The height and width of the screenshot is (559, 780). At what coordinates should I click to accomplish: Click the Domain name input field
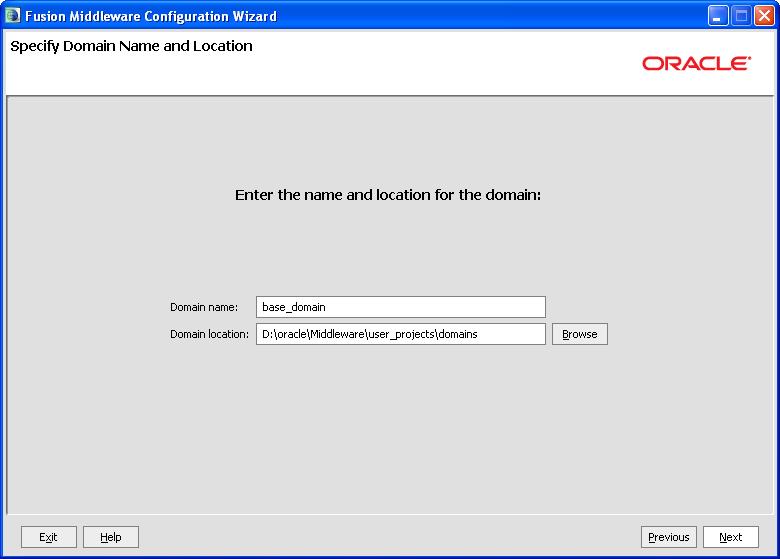coord(400,307)
